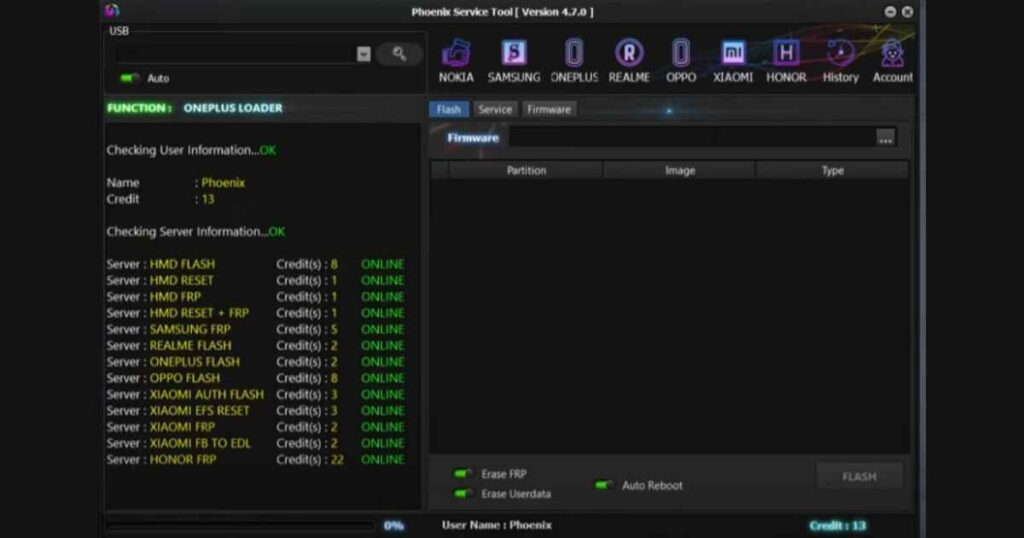Image resolution: width=1024 pixels, height=538 pixels.
Task: Choose the REALME brand icon
Action: coord(629,61)
